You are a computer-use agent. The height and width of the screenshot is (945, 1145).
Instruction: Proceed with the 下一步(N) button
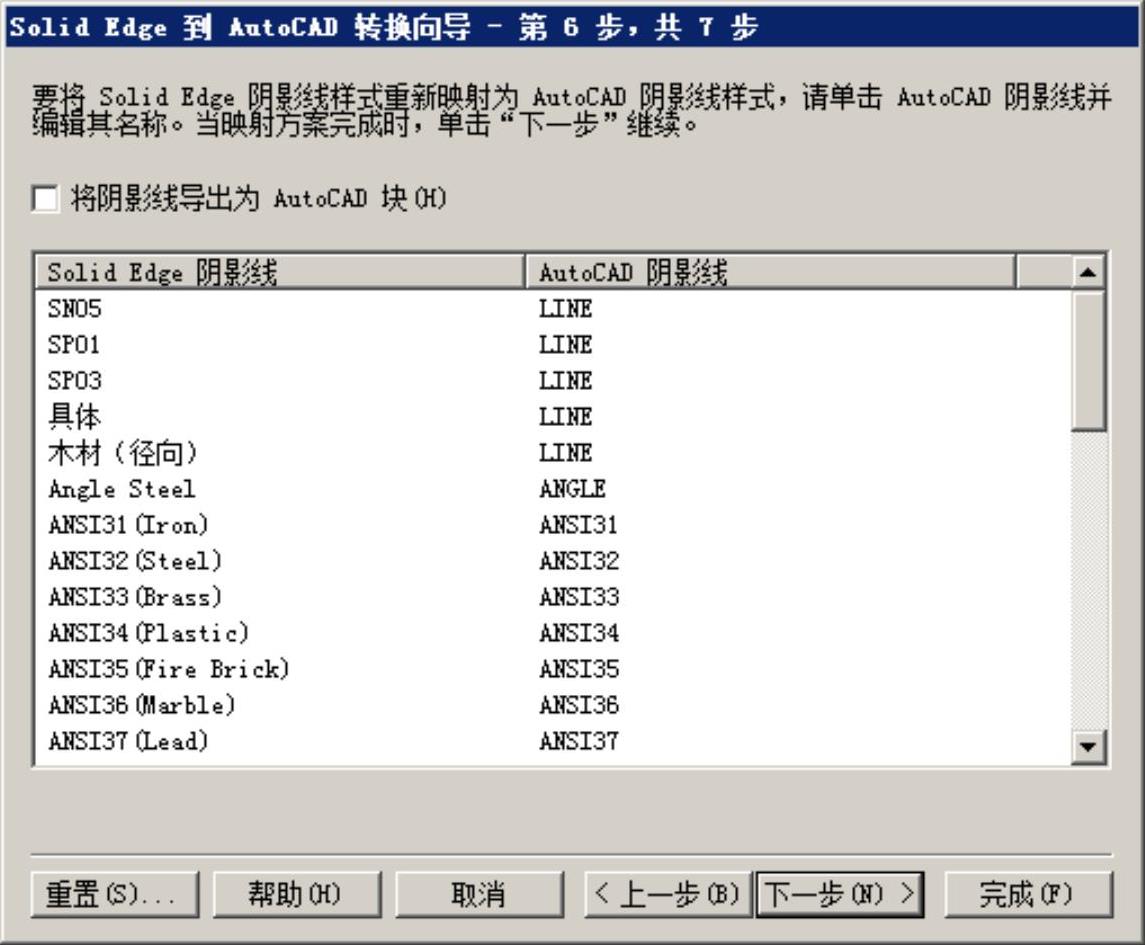[x=840, y=894]
